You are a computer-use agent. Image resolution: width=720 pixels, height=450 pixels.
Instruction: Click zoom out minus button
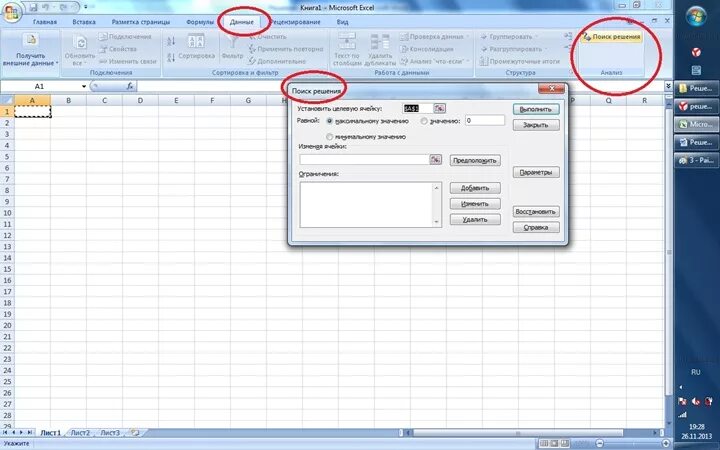(599, 444)
